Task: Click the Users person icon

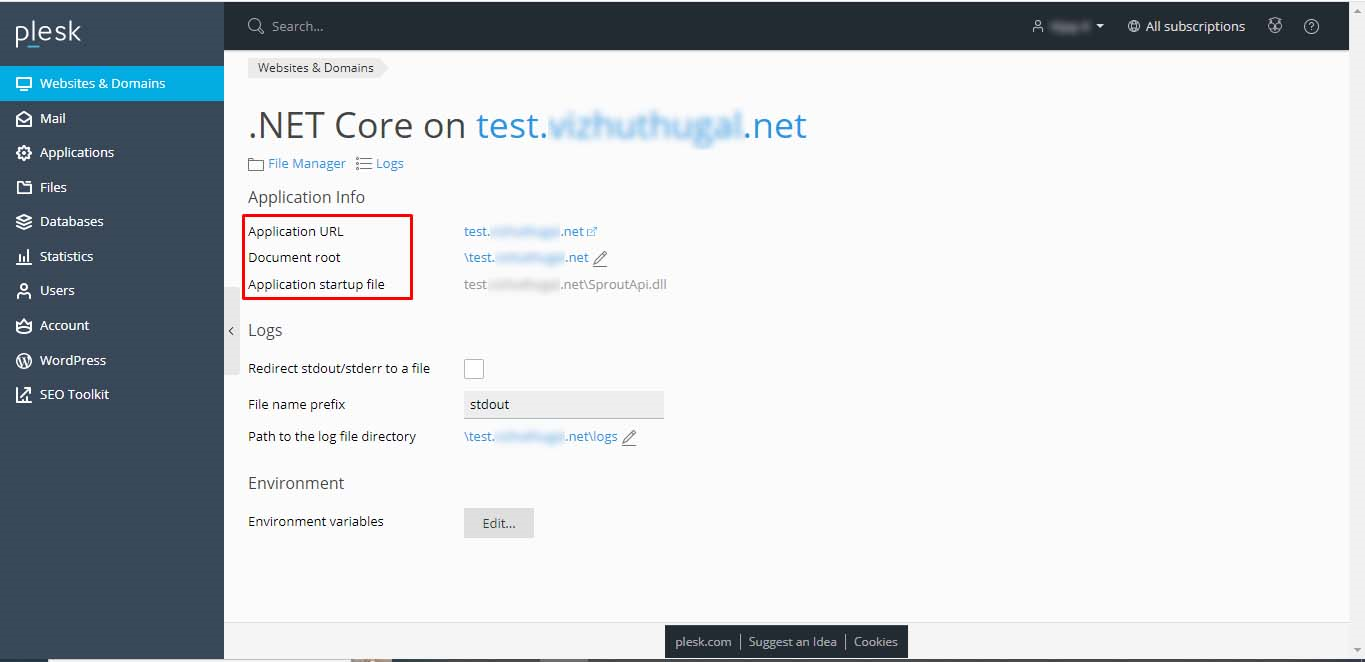Action: pos(24,291)
